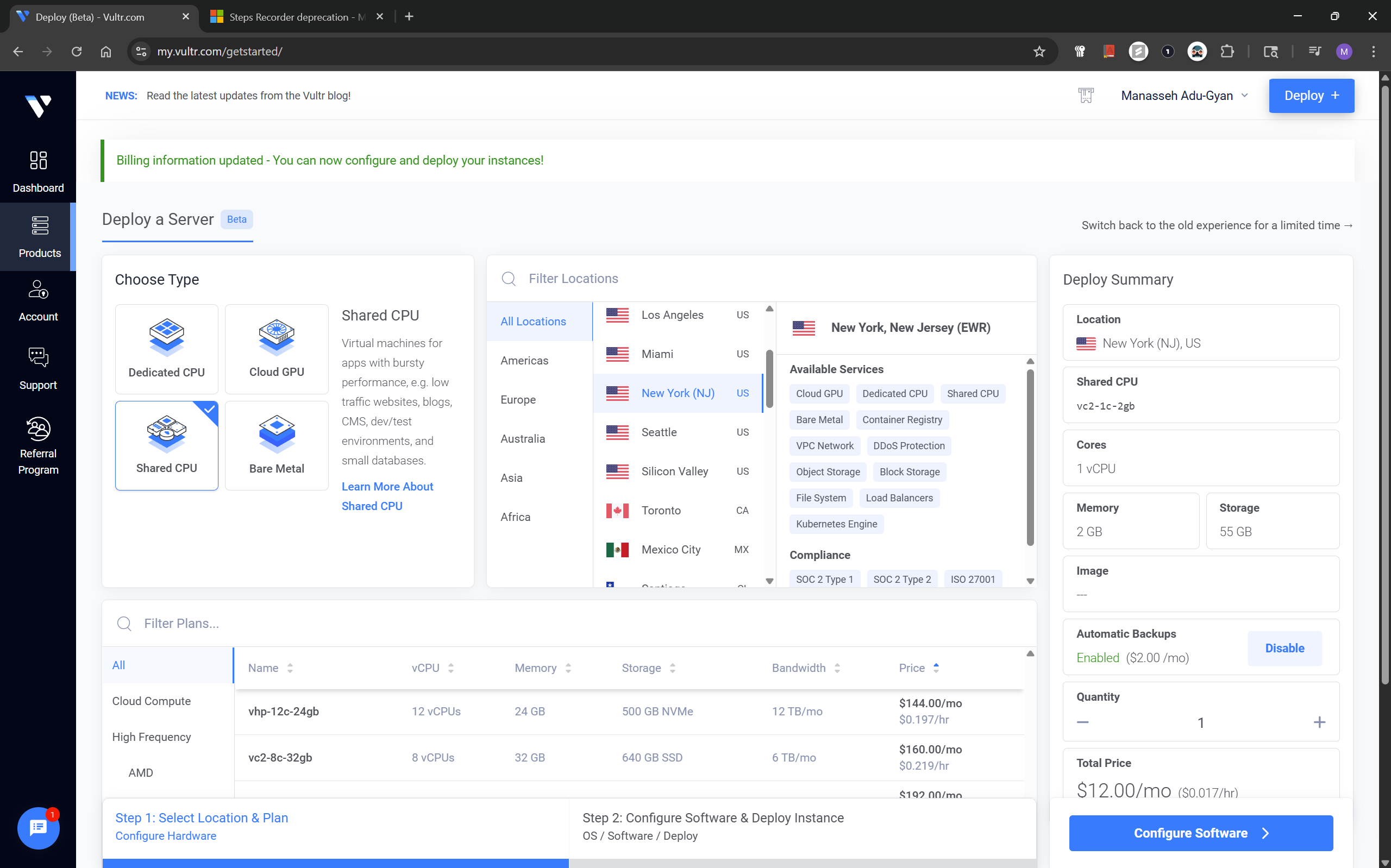
Task: Close the Steps Recorder deprecation tab
Action: pyautogui.click(x=379, y=17)
